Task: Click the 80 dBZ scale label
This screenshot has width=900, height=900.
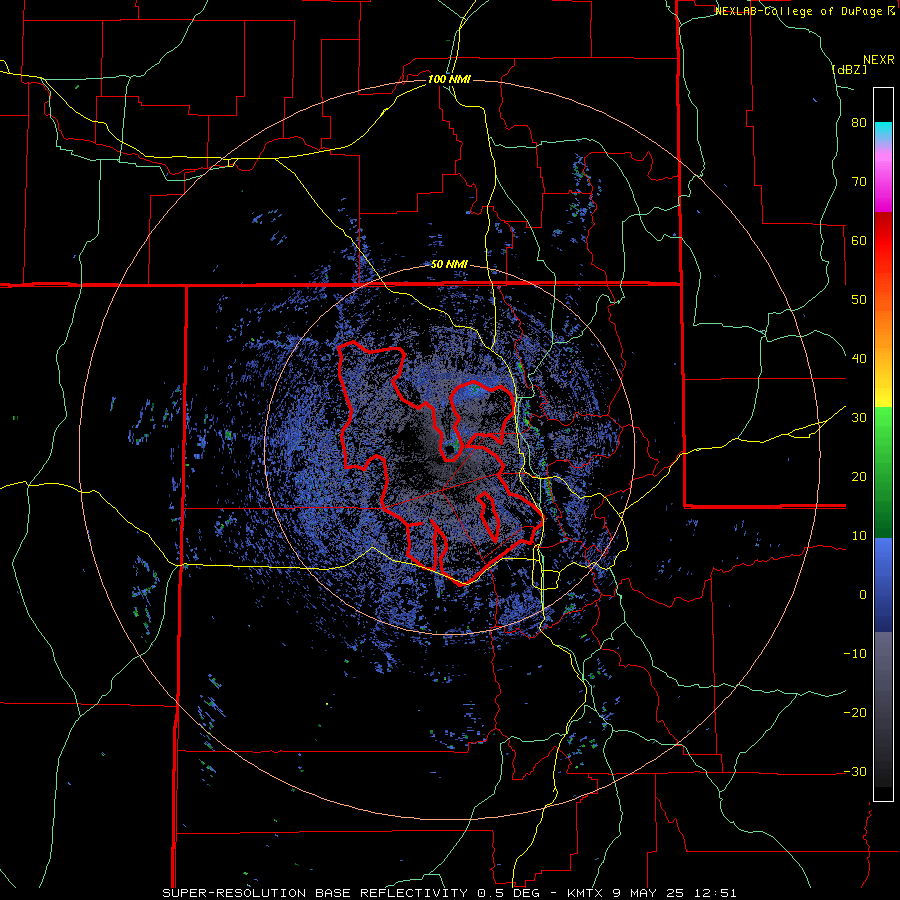Action: tap(859, 123)
